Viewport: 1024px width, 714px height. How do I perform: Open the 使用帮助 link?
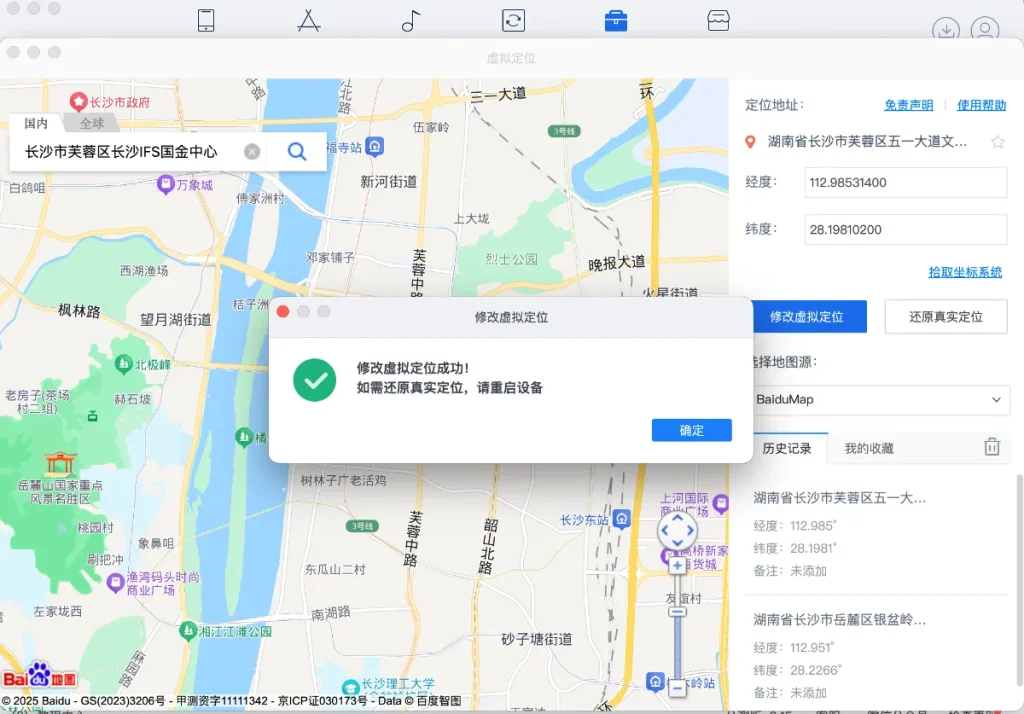981,105
